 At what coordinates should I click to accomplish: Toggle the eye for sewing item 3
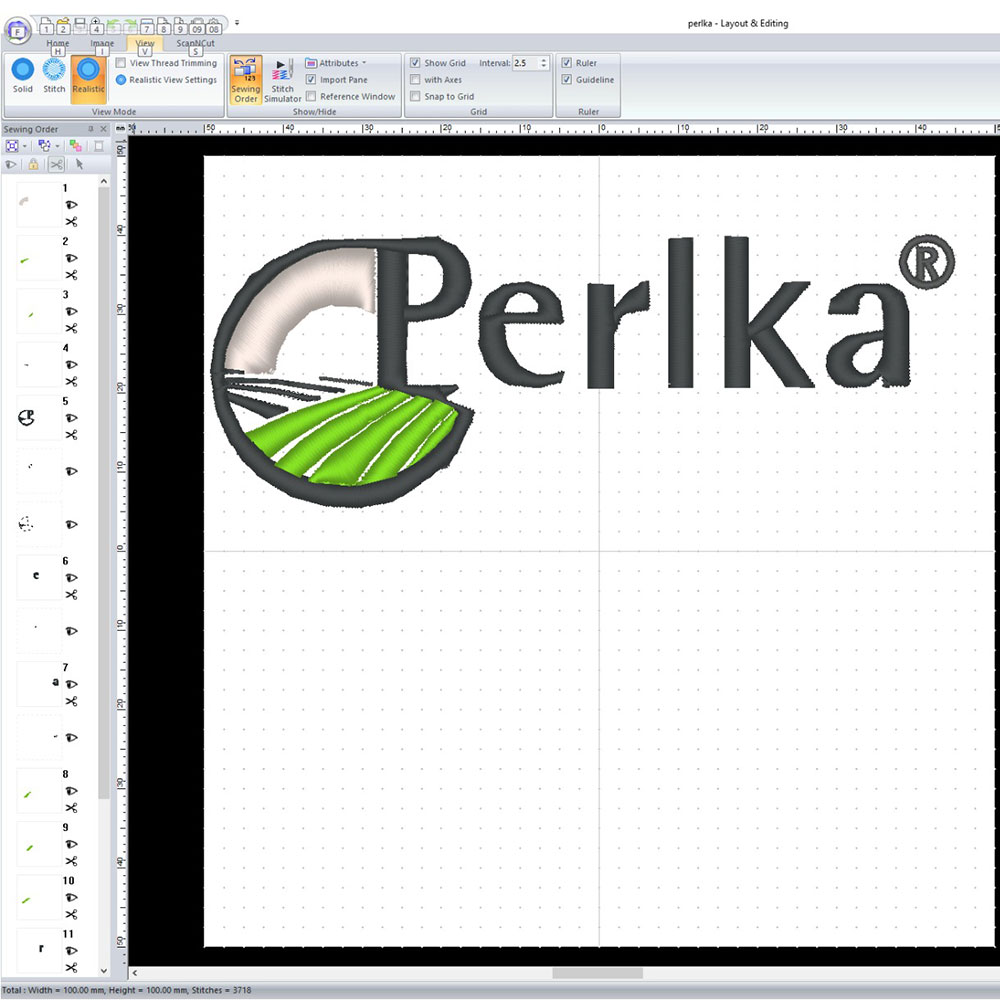[x=71, y=311]
